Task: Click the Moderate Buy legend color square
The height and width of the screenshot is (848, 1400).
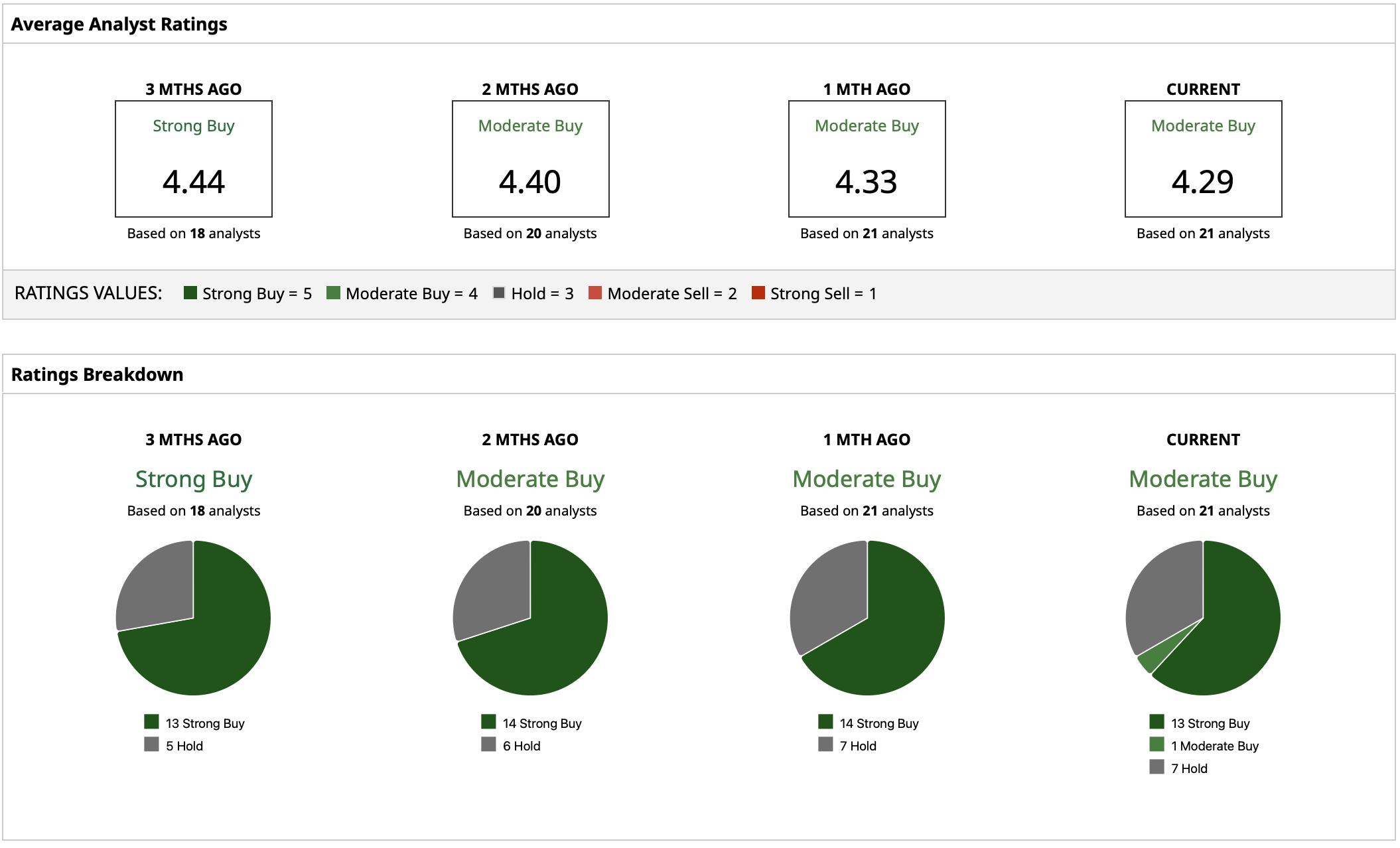Action: (x=333, y=293)
